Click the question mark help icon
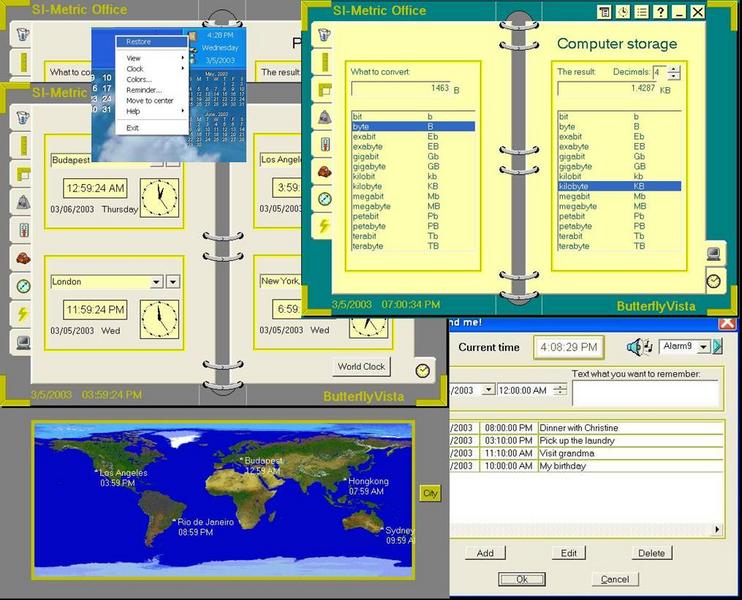 tap(660, 12)
